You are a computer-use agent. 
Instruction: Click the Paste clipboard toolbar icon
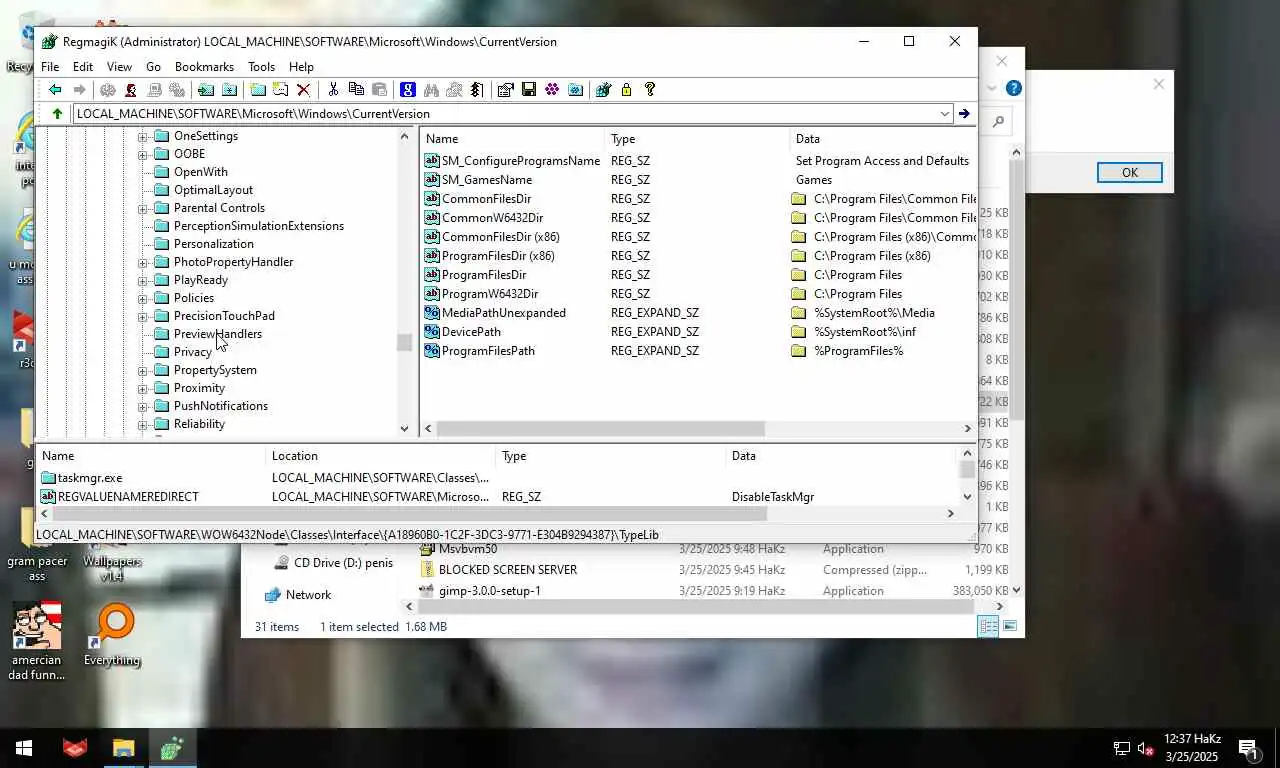(x=379, y=90)
